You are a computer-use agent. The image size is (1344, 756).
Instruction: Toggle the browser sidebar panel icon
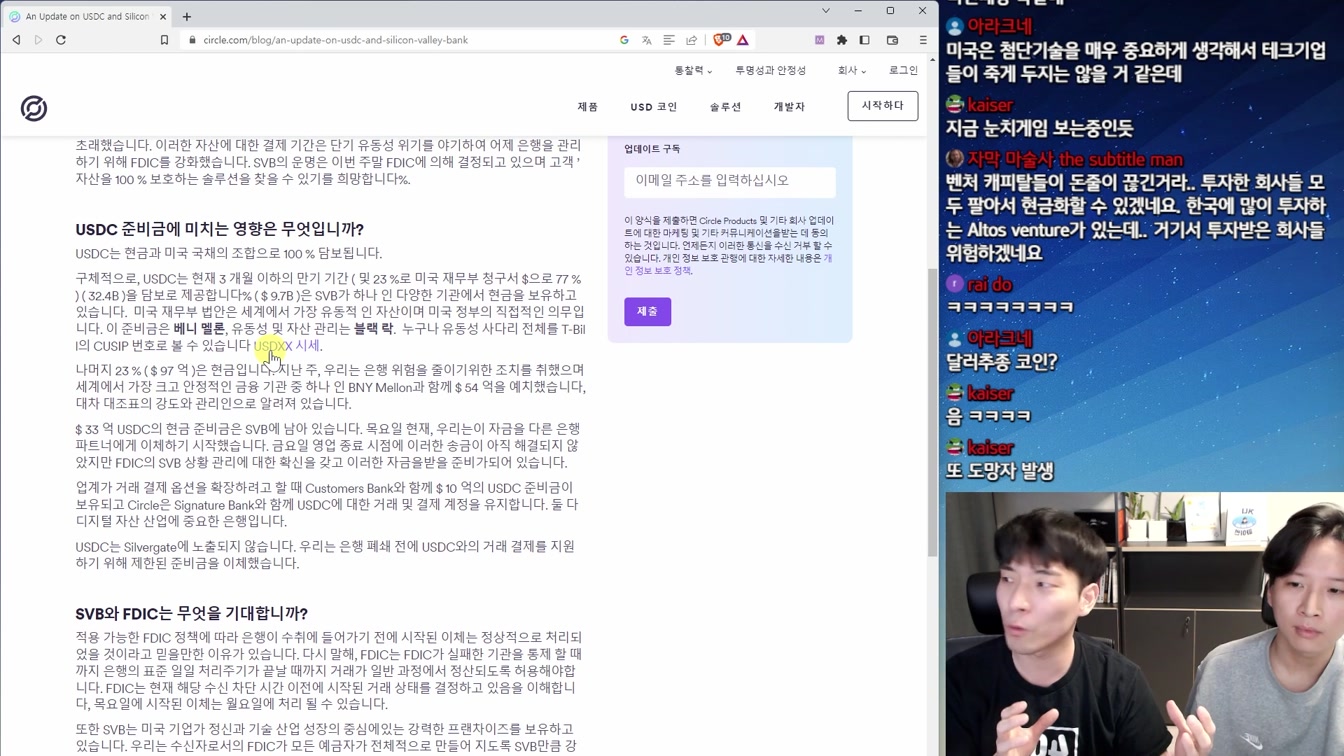point(865,40)
